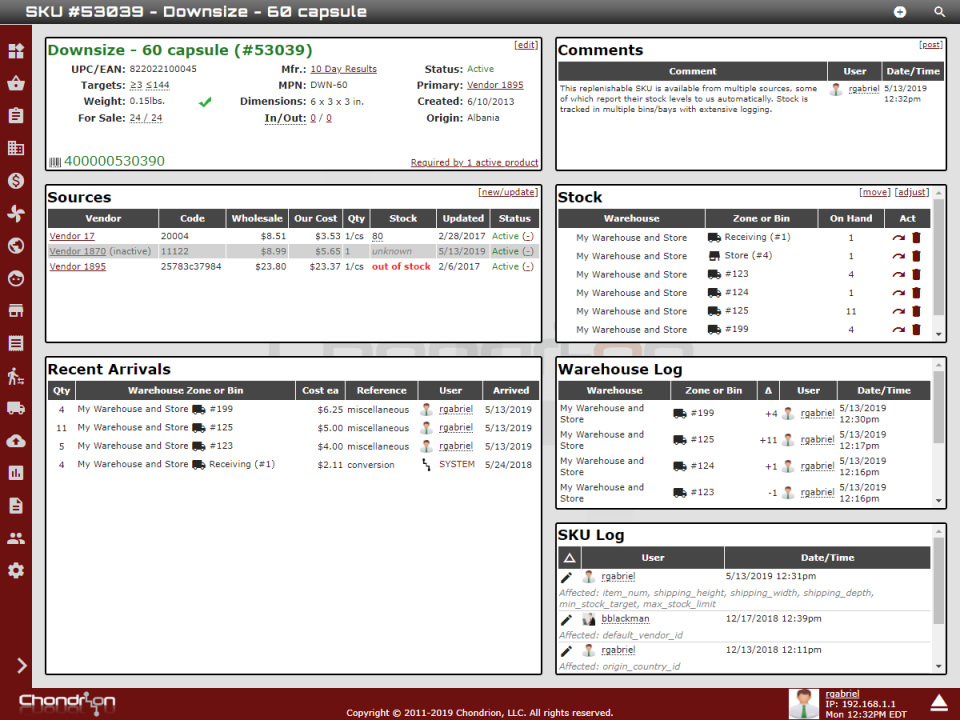The width and height of the screenshot is (960, 720).
Task: Open the shopping basket icon in sidebar
Action: [16, 83]
